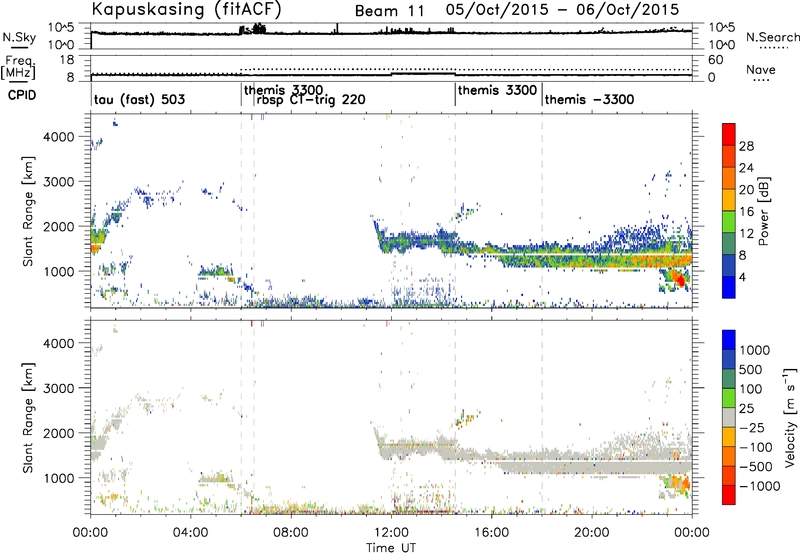
Task: Select the 'tau (fast) 503' CPID entry
Action: coord(139,99)
